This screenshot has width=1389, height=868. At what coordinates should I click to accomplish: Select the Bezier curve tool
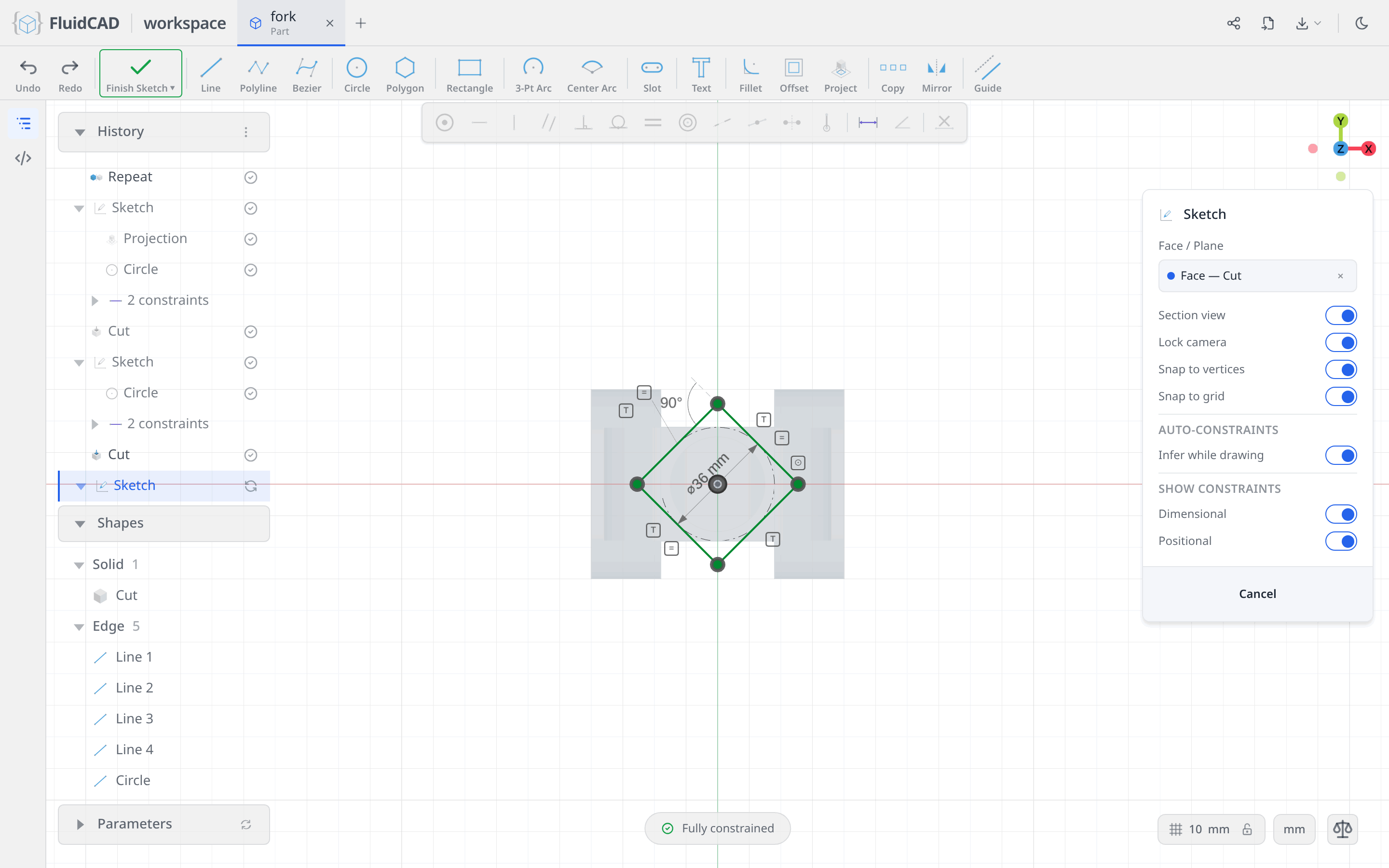pos(307,74)
